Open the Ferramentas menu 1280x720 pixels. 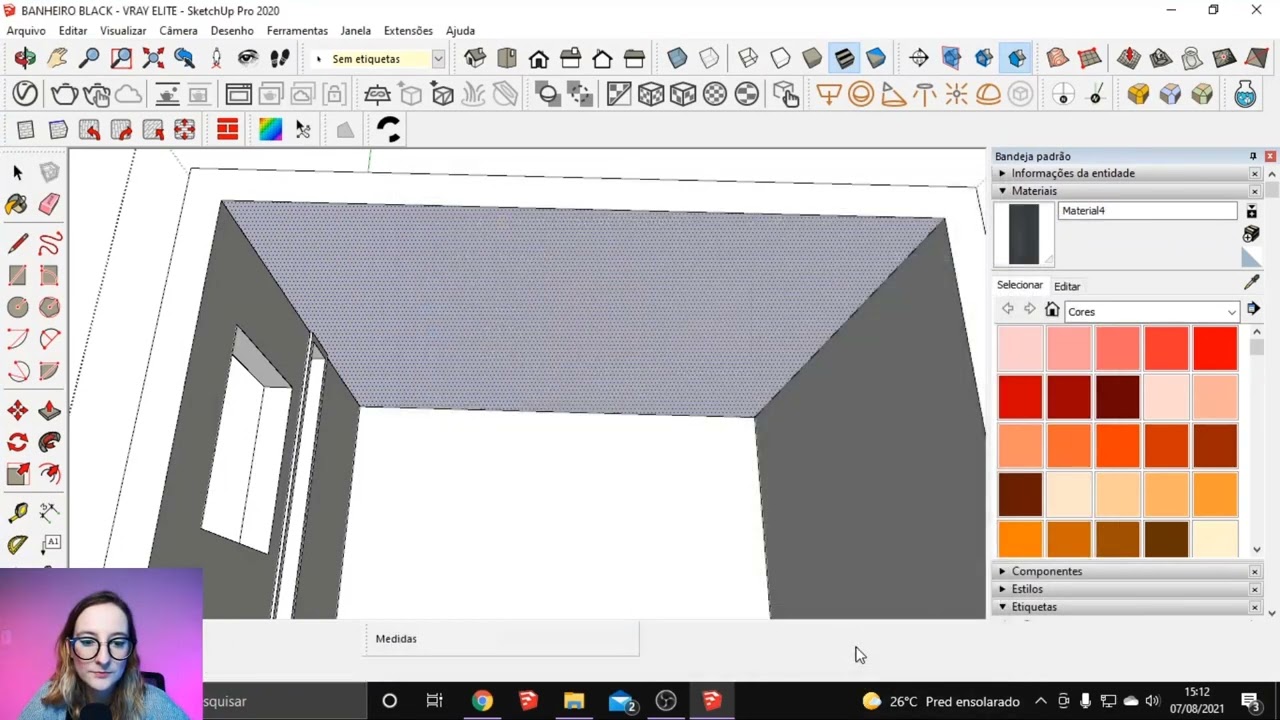click(x=297, y=31)
